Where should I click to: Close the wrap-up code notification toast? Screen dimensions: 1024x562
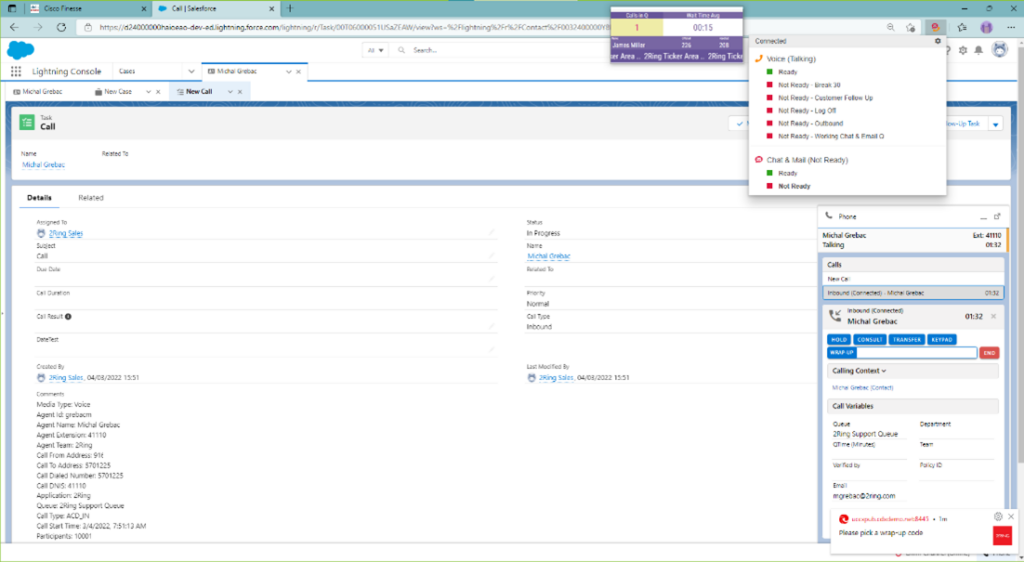(x=1011, y=516)
